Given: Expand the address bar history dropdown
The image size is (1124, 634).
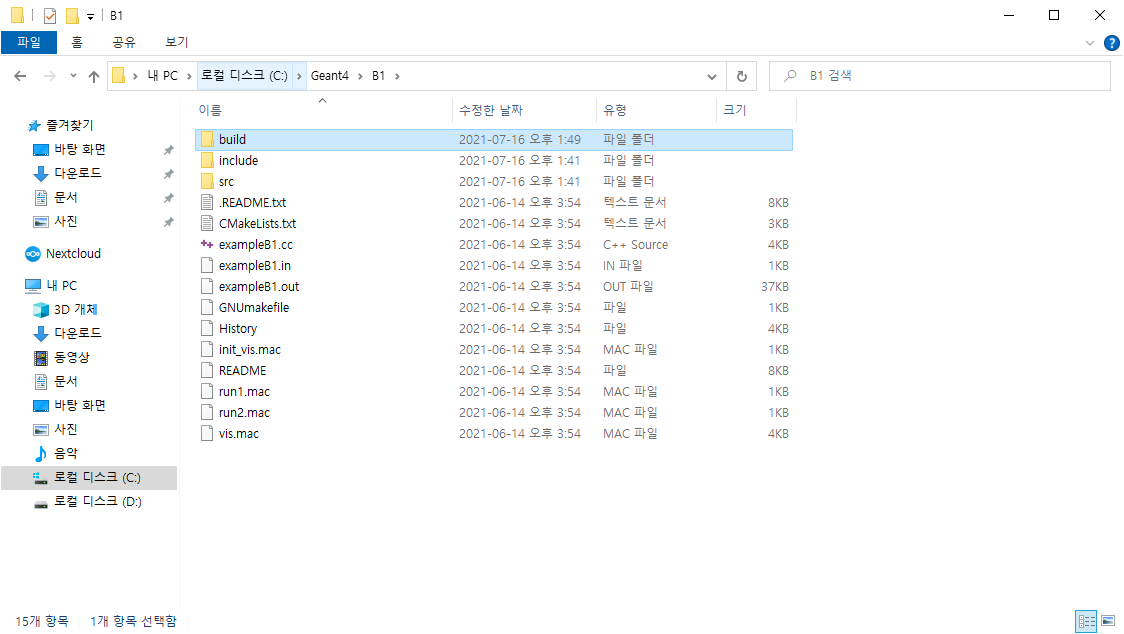Looking at the screenshot, I should 712,76.
